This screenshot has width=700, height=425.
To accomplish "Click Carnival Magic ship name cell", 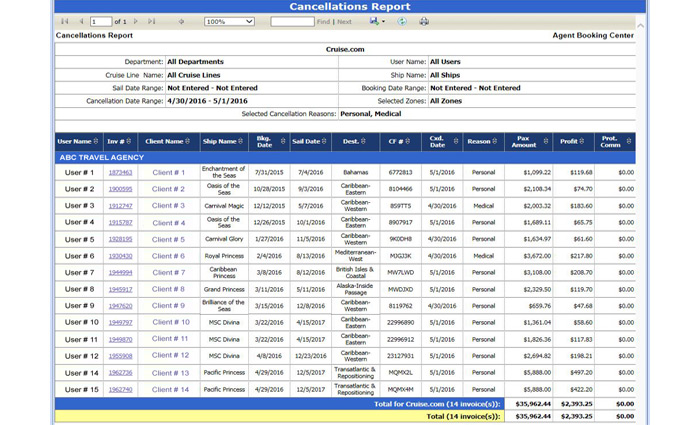I will (224, 206).
